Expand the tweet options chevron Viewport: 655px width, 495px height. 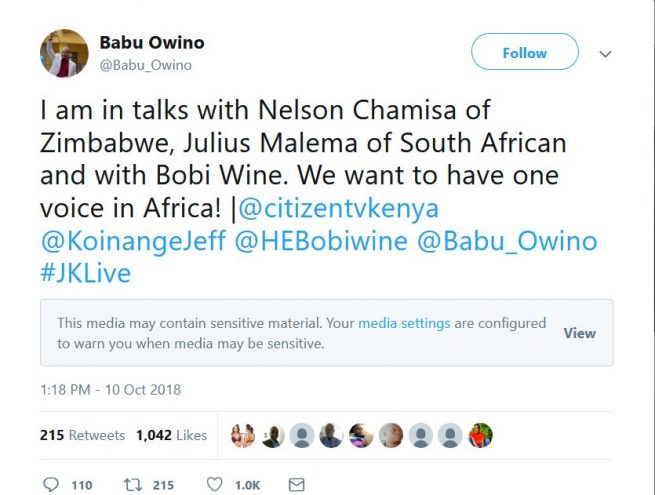605,53
